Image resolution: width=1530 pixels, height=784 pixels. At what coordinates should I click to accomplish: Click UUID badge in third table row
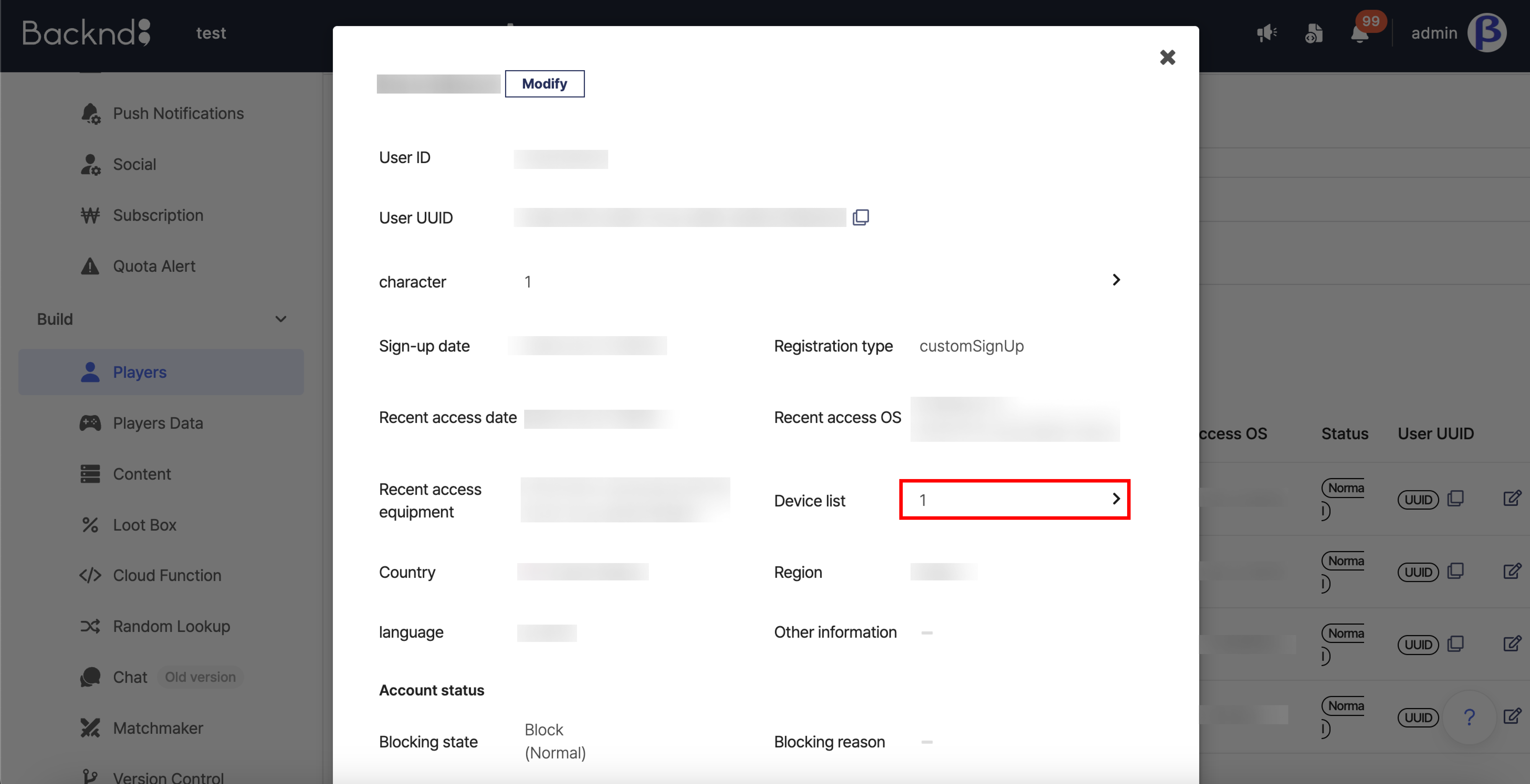[1418, 645]
